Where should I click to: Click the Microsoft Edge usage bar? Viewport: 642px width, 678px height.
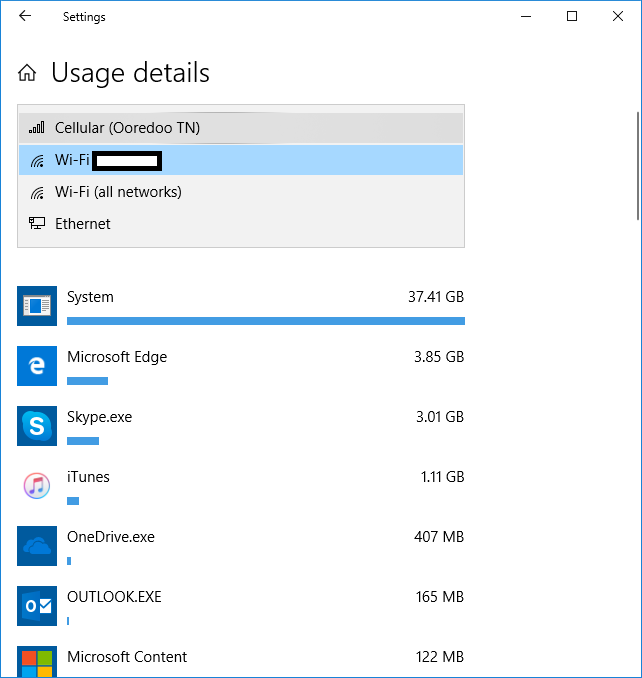tap(87, 381)
